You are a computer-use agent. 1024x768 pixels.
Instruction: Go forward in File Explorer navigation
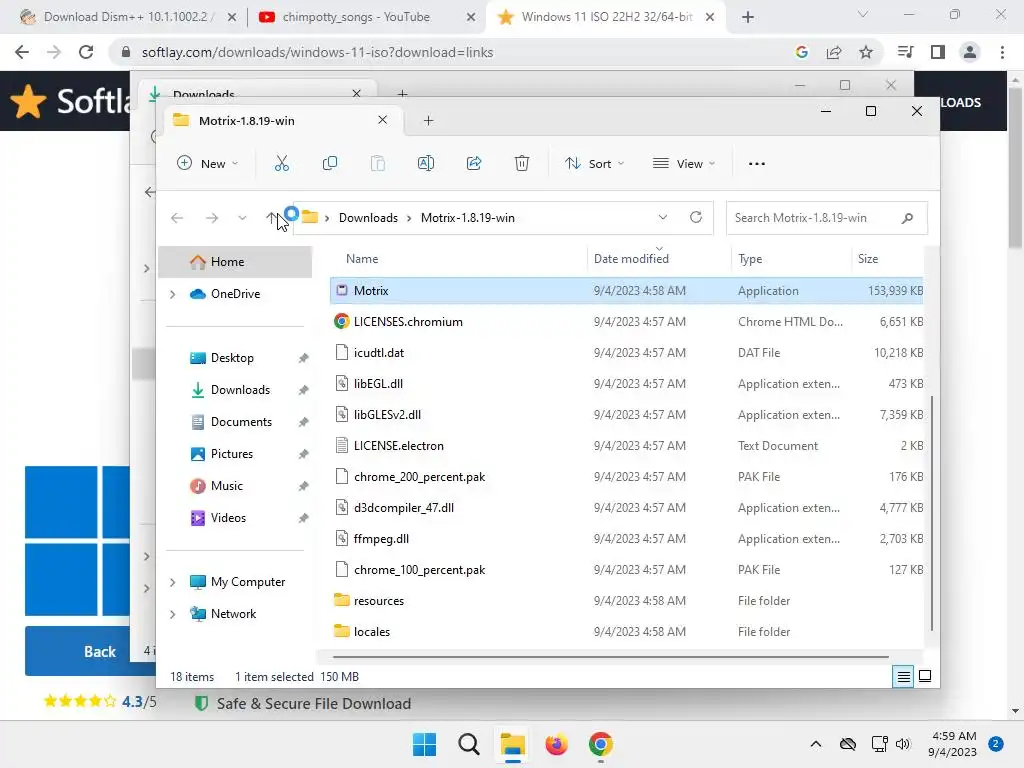[212, 217]
